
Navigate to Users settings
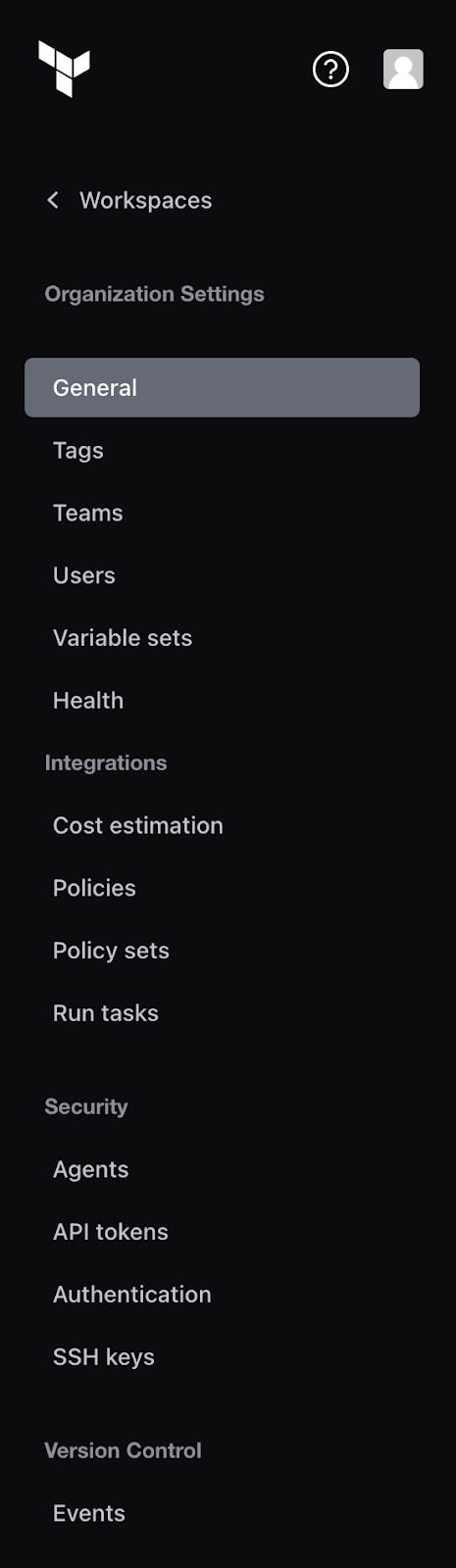[x=84, y=575]
